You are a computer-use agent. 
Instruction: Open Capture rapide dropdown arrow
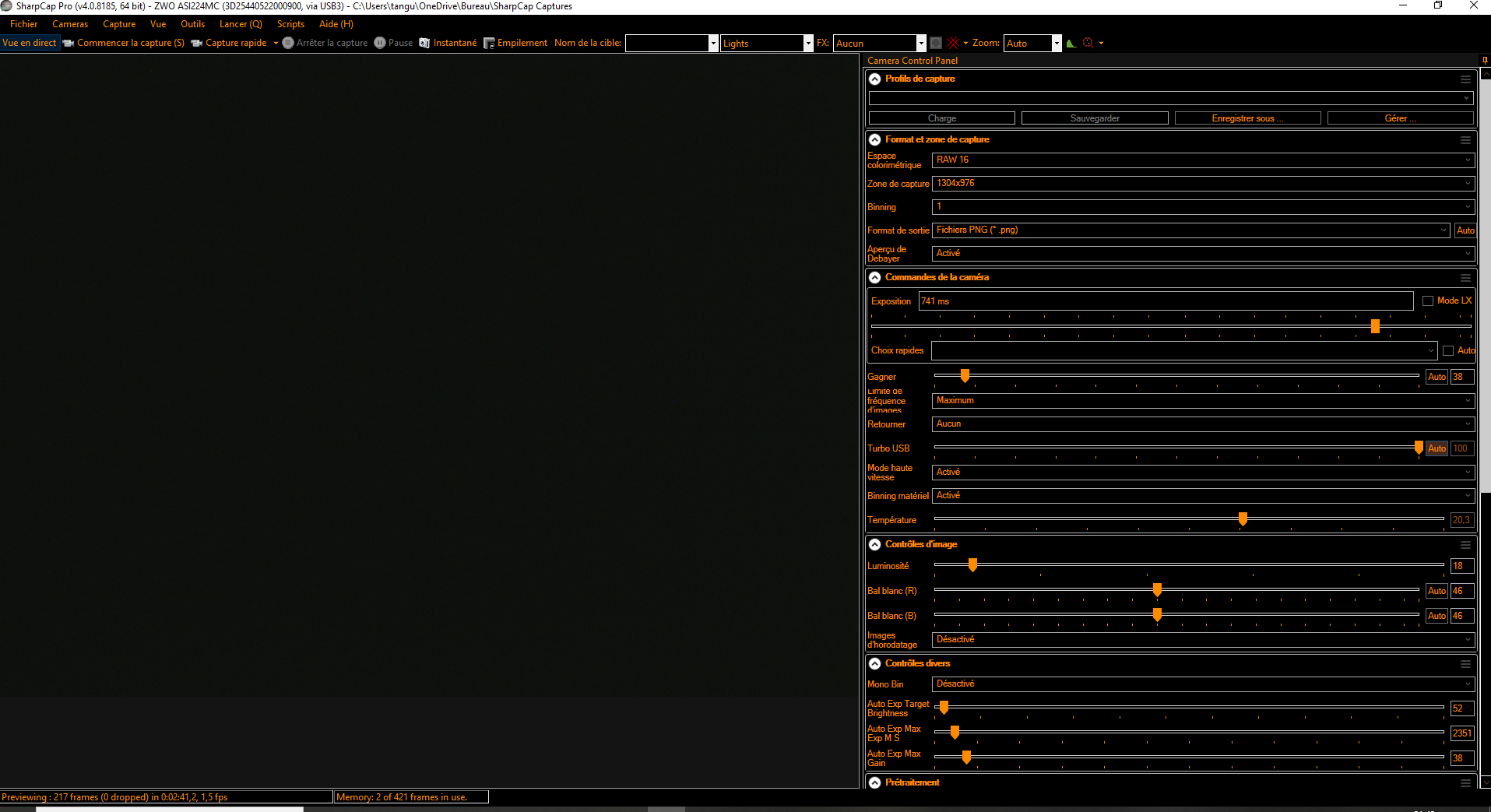pyautogui.click(x=276, y=44)
